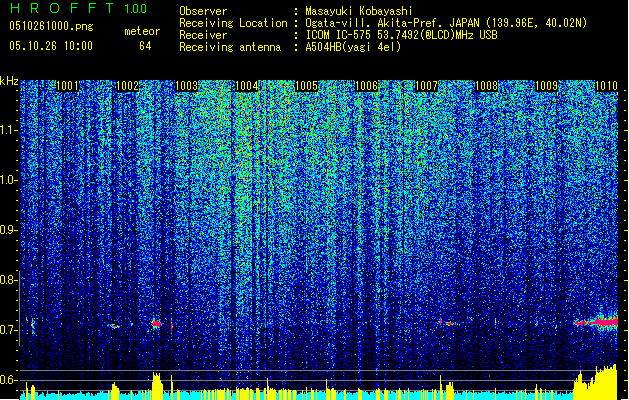Click the 1.0 frequency axis label
This screenshot has height=400, width=629.
tap(8, 180)
